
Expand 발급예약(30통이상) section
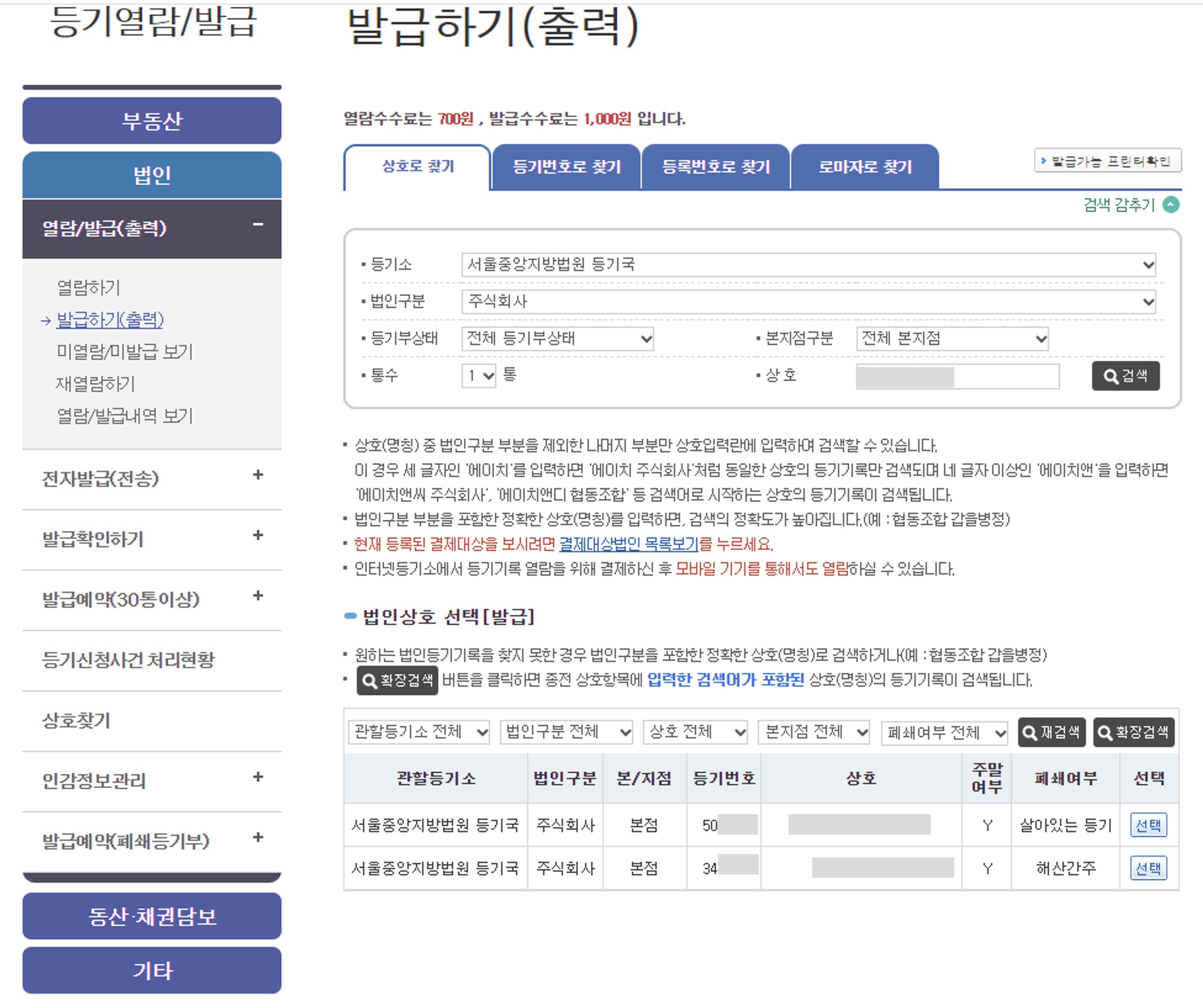click(258, 596)
